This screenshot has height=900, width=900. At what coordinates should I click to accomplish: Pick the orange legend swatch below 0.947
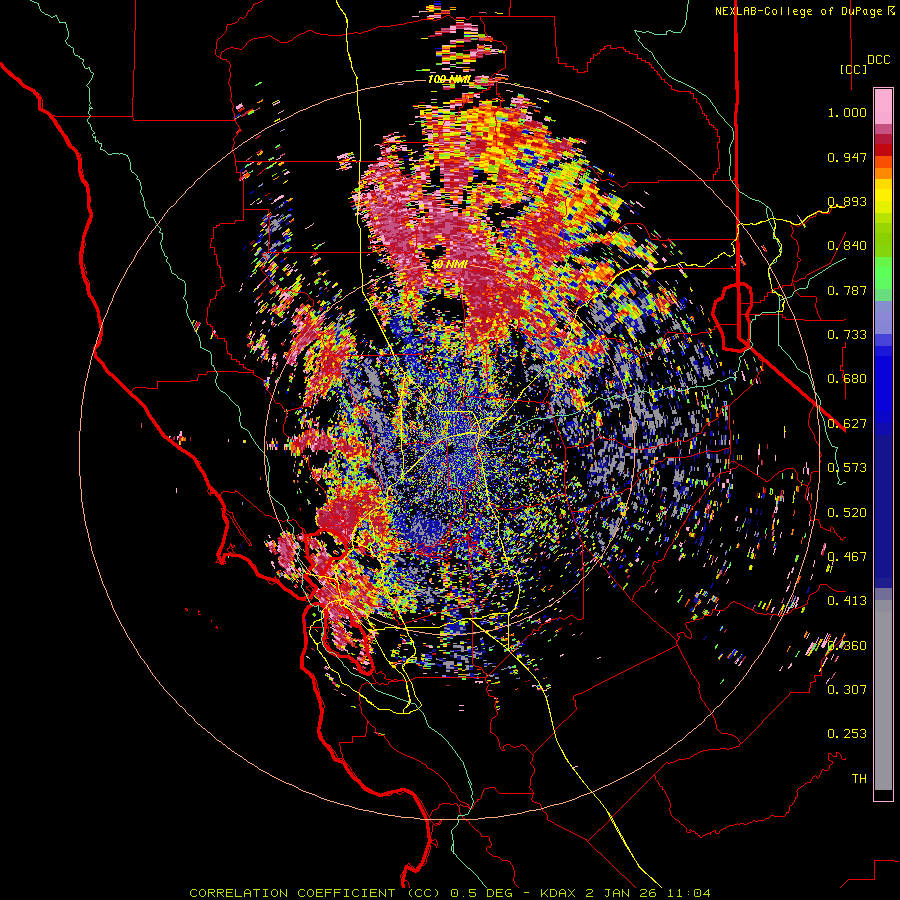click(883, 173)
